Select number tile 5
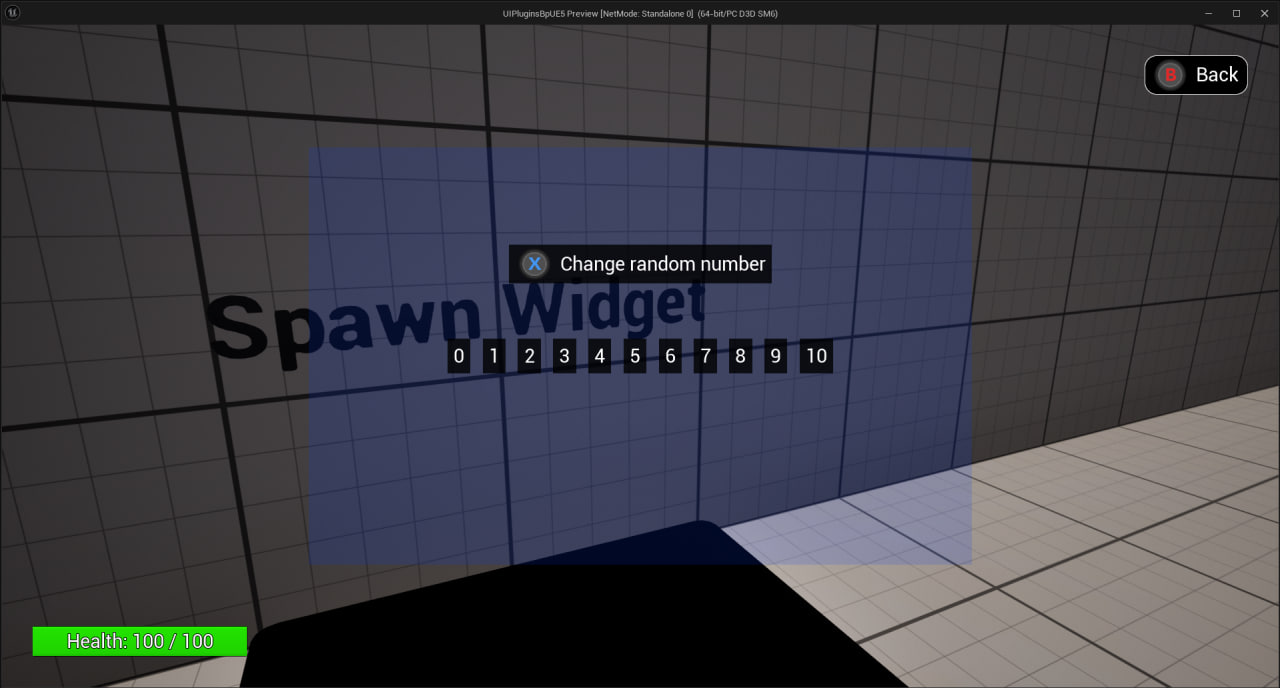The image size is (1280, 688). tap(635, 356)
